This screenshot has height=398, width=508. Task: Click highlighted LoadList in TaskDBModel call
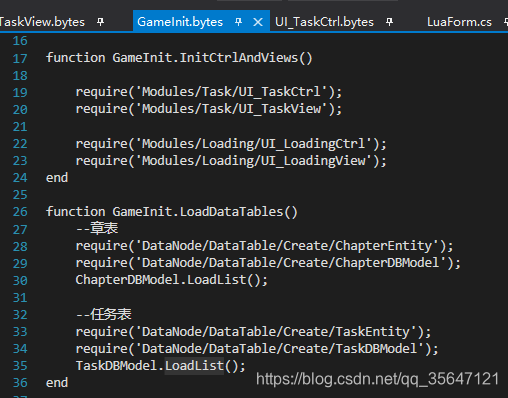[194, 366]
